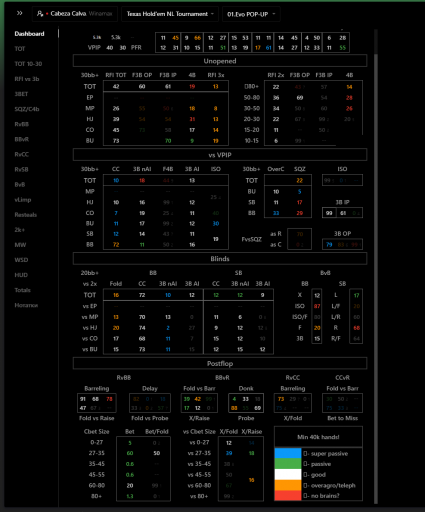The image size is (425, 512).
Task: Click the blue super passive color swatch
Action: pyautogui.click(x=288, y=453)
